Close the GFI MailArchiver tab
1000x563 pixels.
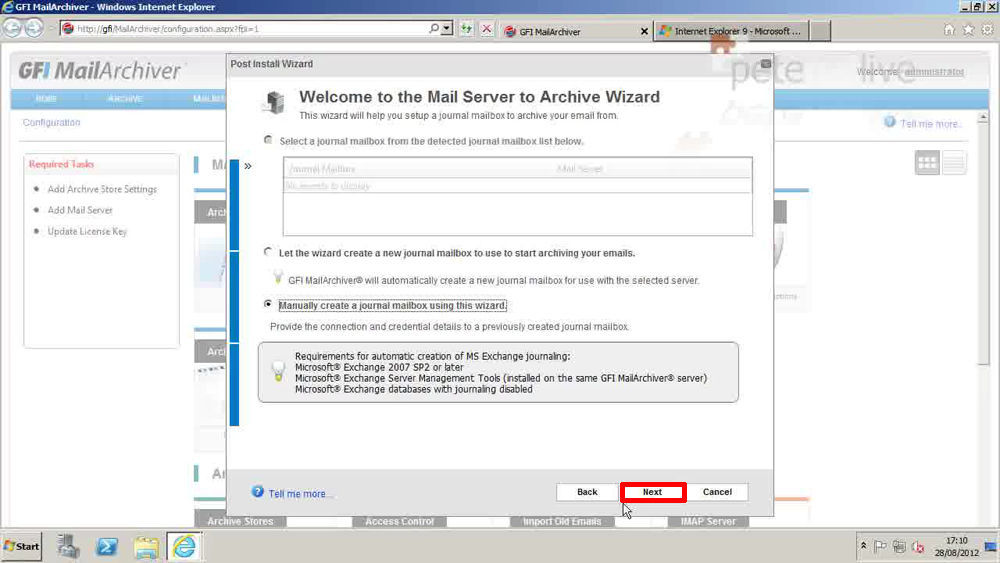(x=644, y=31)
